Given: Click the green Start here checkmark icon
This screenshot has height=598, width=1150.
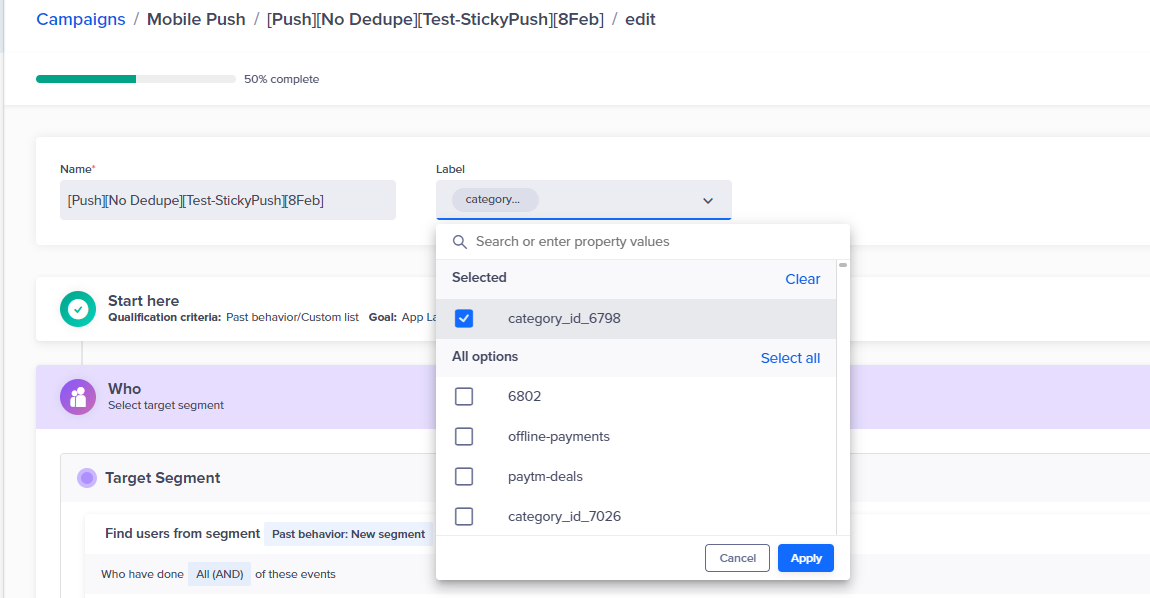Looking at the screenshot, I should point(78,309).
